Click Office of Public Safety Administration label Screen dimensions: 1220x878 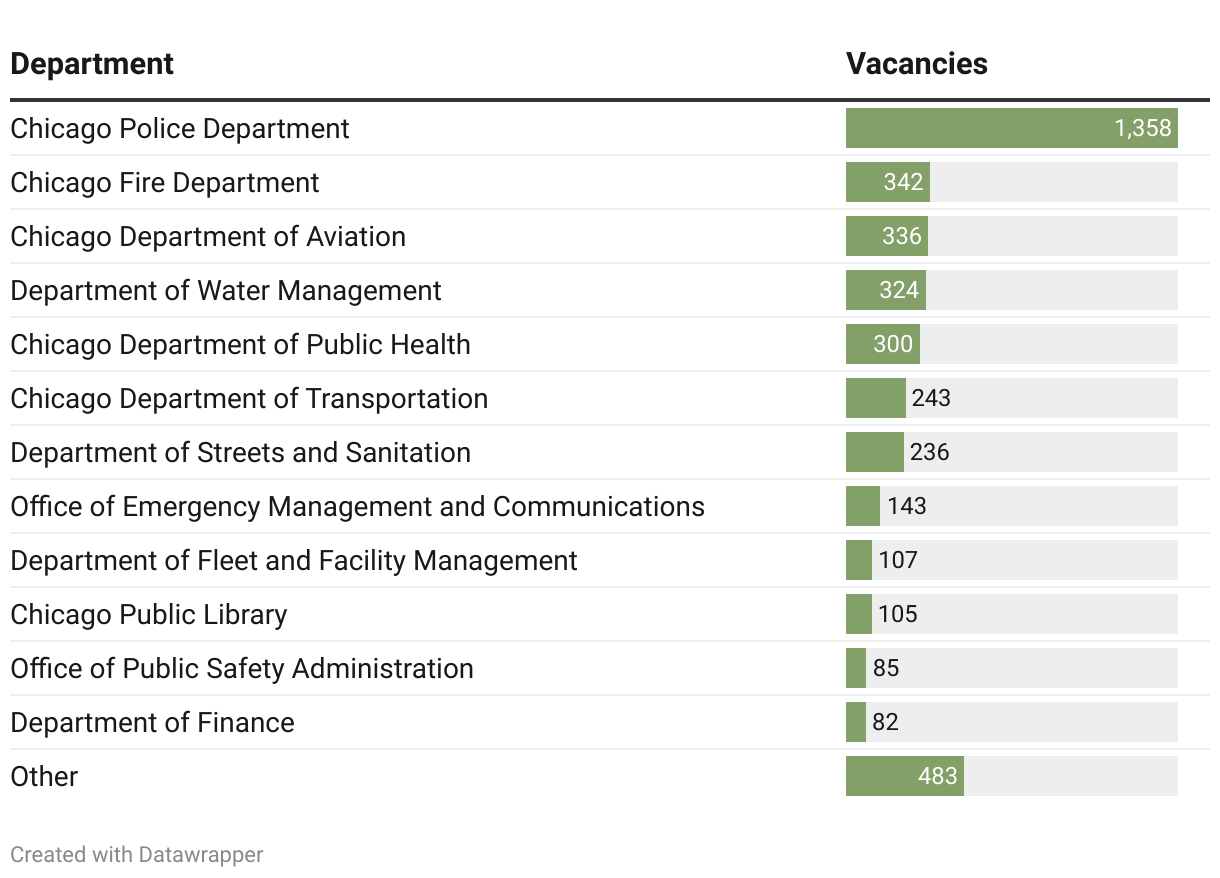pos(242,669)
